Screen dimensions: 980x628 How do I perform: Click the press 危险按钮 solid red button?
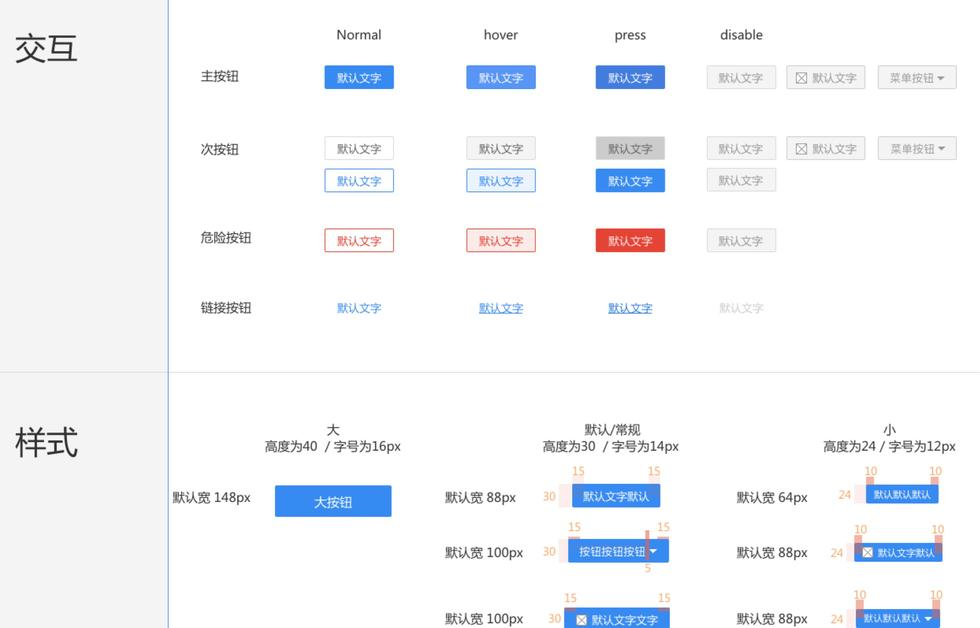(x=630, y=241)
